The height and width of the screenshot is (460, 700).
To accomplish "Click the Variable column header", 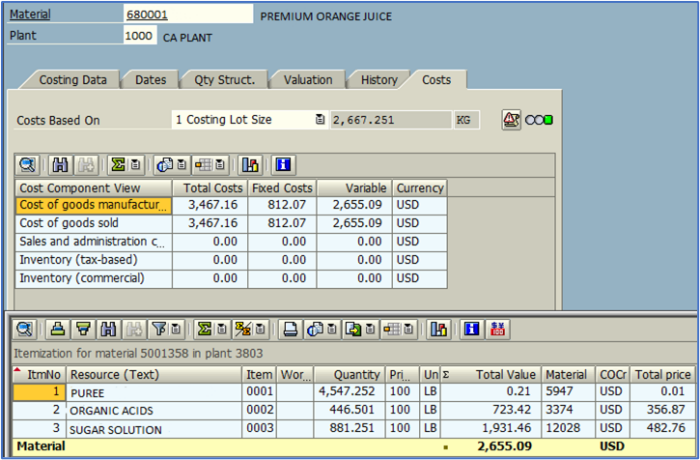I will [x=354, y=188].
